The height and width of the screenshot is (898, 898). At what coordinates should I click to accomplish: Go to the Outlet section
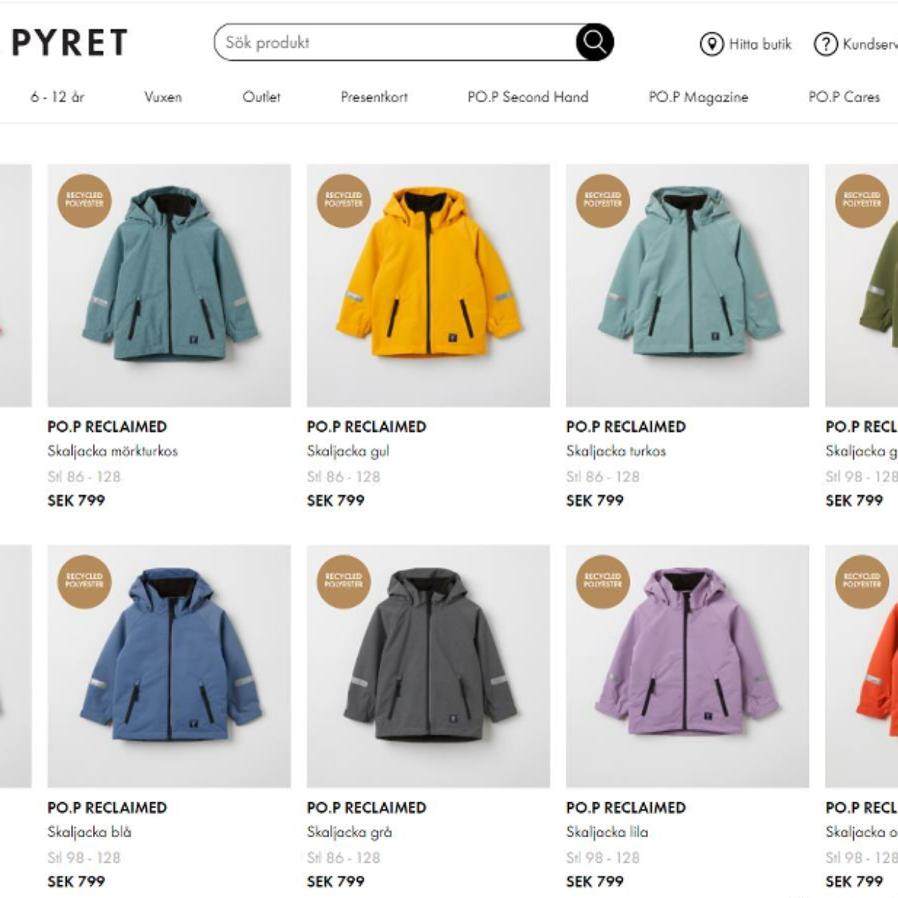pyautogui.click(x=261, y=97)
